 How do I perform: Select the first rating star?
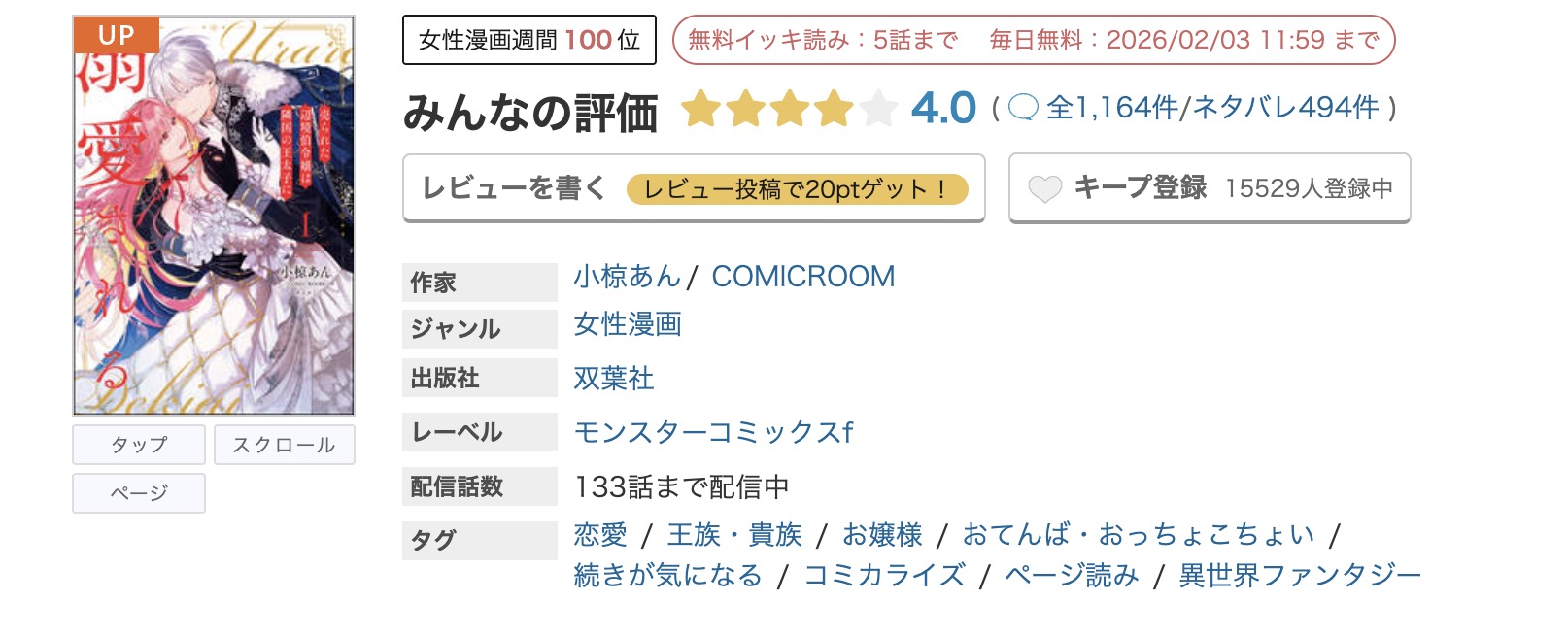pos(702,109)
